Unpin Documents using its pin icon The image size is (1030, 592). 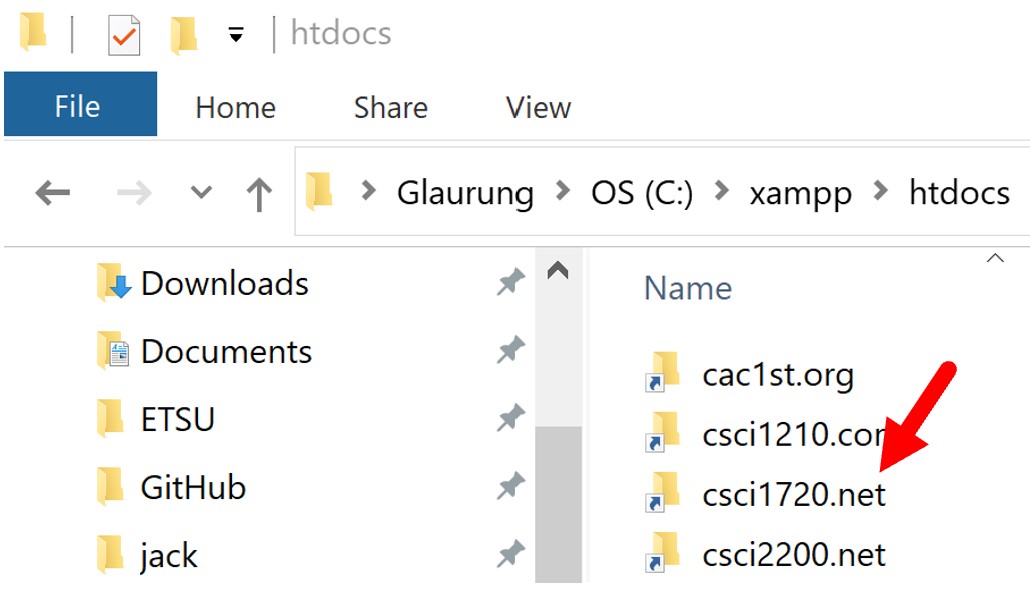[x=511, y=351]
